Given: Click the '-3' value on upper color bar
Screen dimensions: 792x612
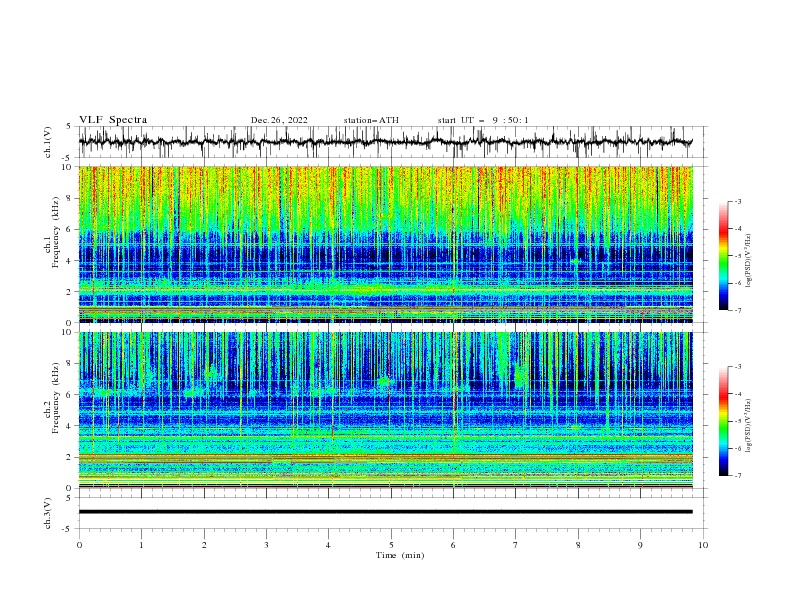Looking at the screenshot, I should click(737, 201).
